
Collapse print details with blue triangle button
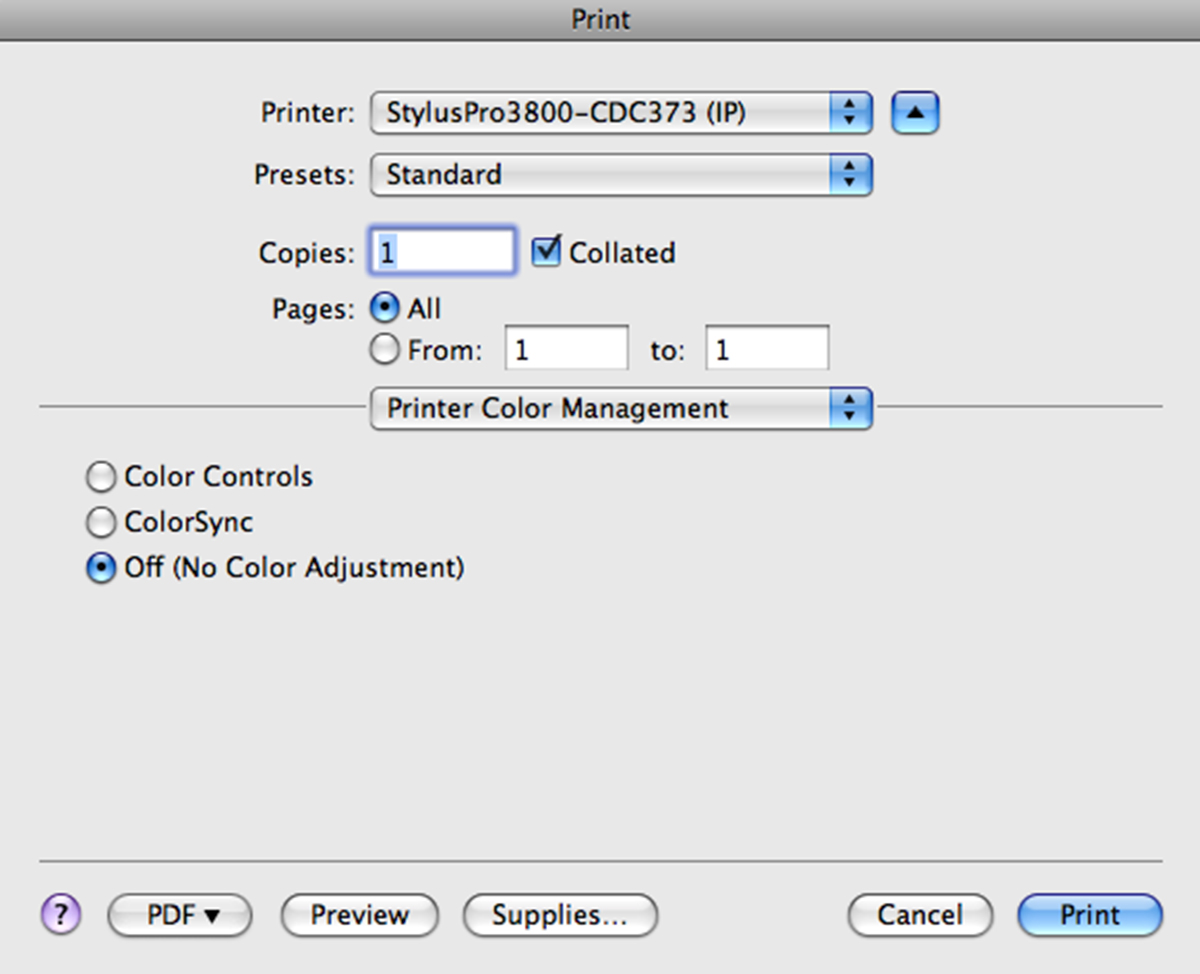915,114
